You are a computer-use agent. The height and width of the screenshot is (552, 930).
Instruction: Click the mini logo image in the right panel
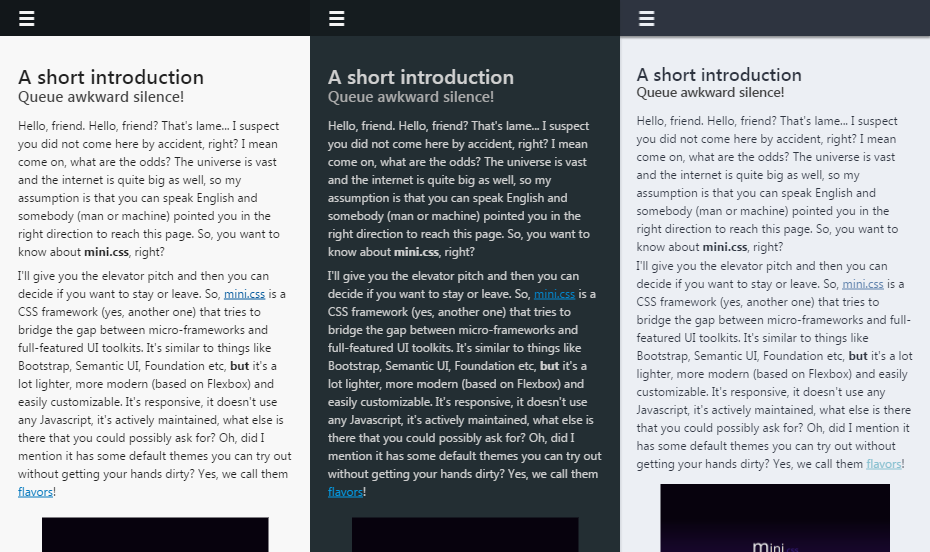[775, 520]
